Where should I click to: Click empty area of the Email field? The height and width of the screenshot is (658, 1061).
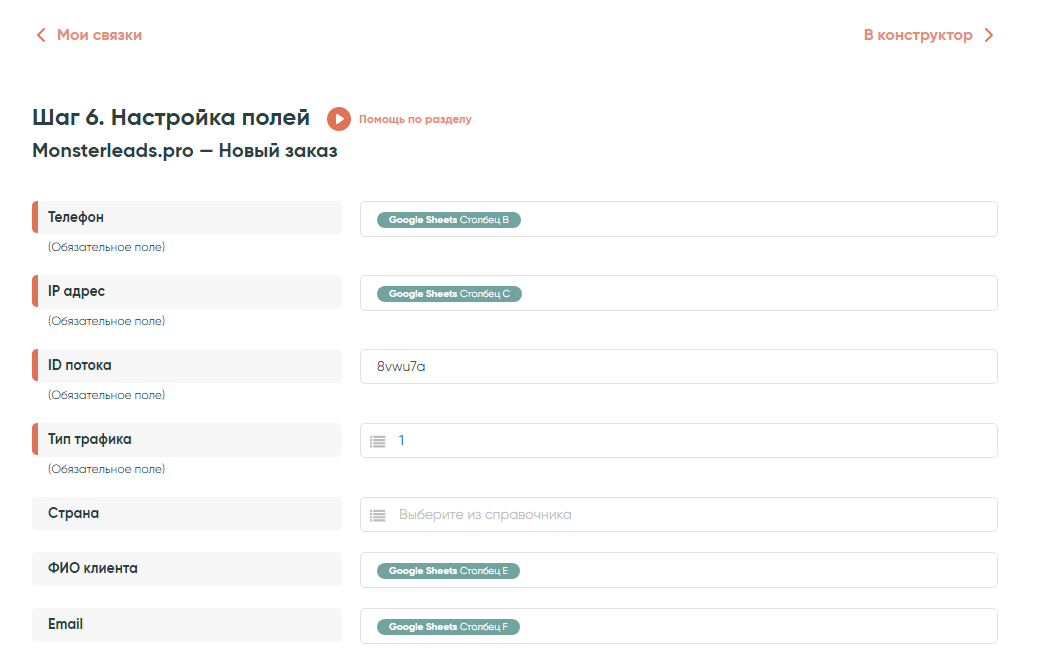tap(760, 627)
